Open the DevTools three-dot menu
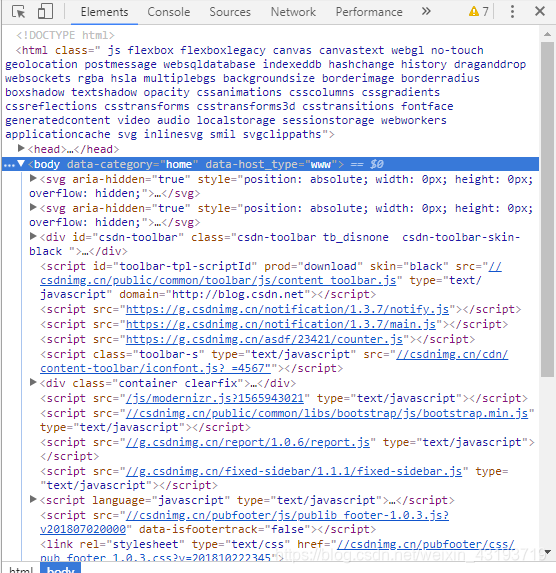The height and width of the screenshot is (573, 556). [512, 11]
